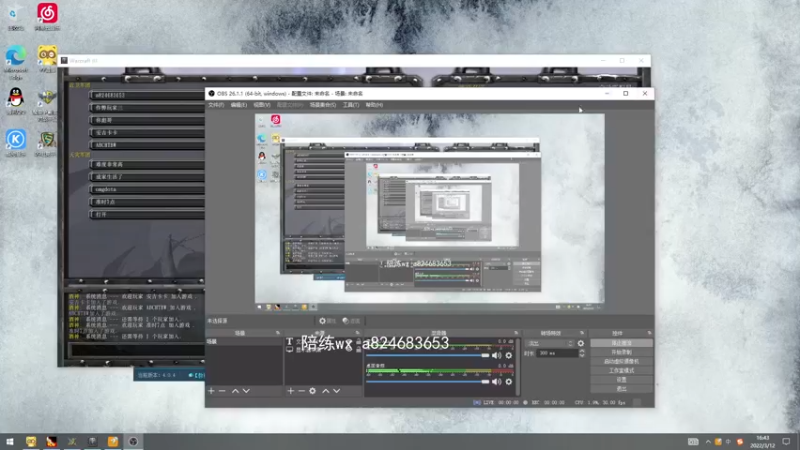Add a new scene with the plus icon
Viewport: 800px width, 450px height.
pos(211,391)
